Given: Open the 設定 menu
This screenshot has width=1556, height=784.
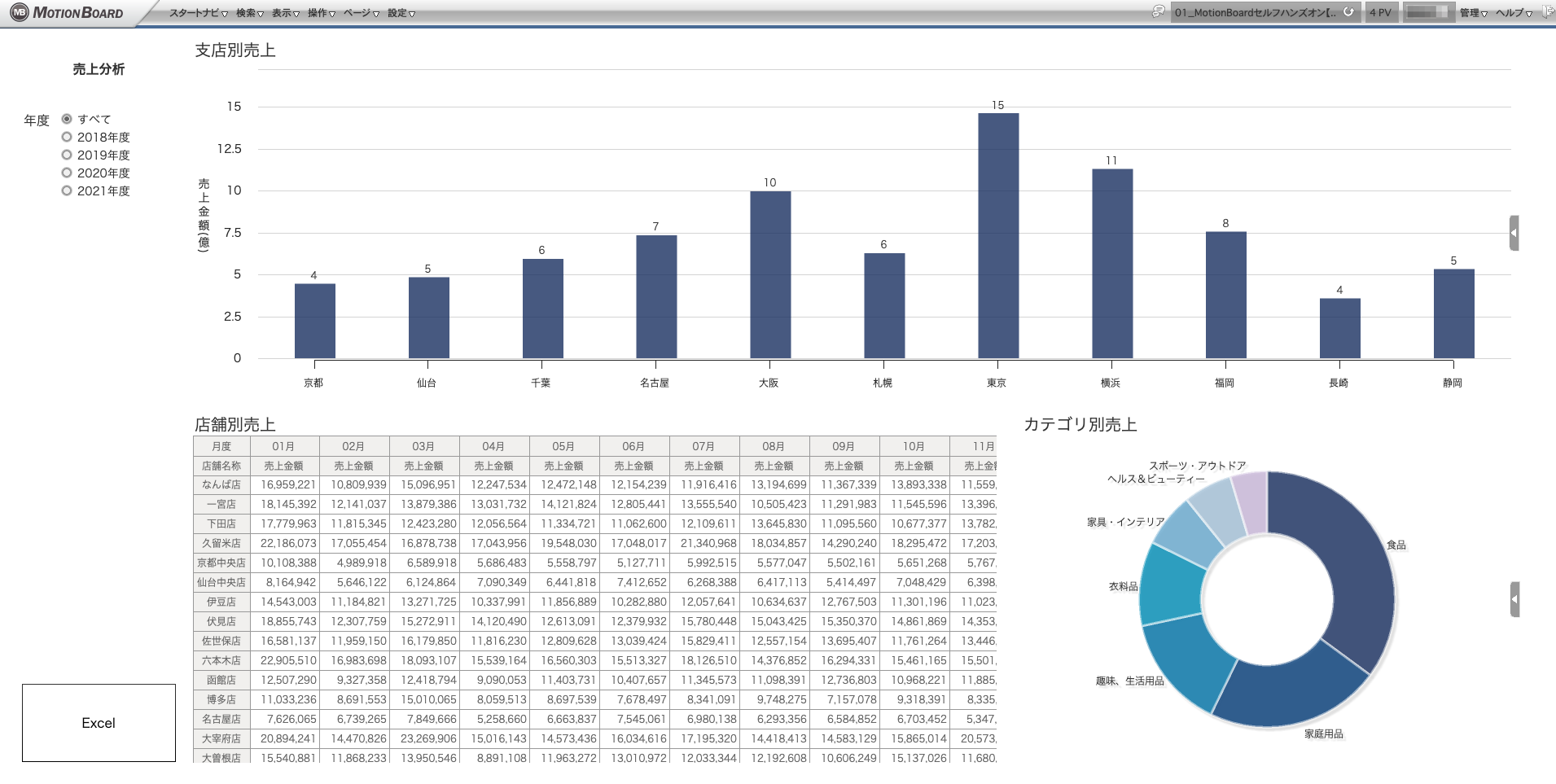Looking at the screenshot, I should coord(401,13).
